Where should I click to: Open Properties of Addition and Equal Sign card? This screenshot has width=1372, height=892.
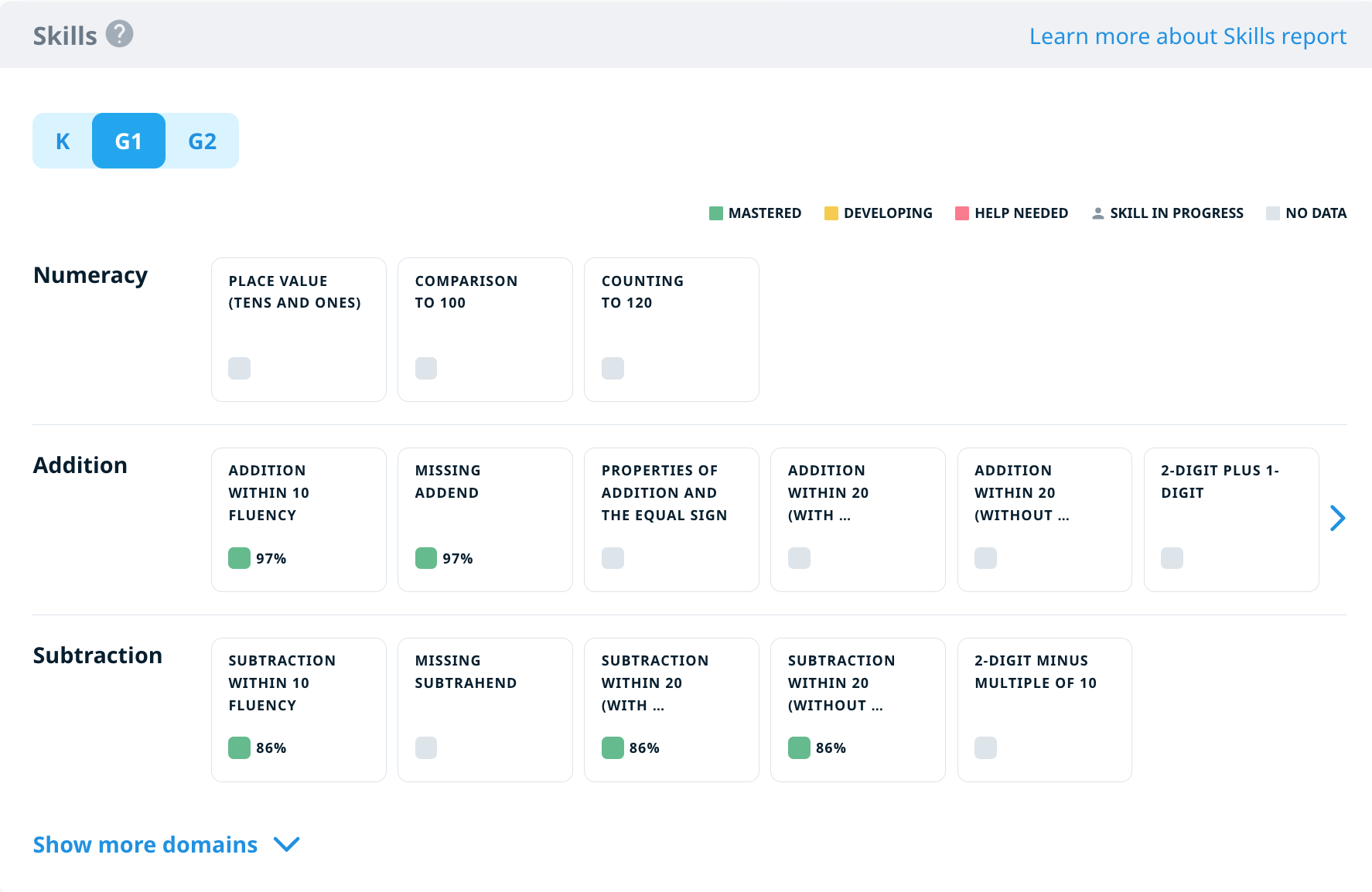(x=671, y=519)
